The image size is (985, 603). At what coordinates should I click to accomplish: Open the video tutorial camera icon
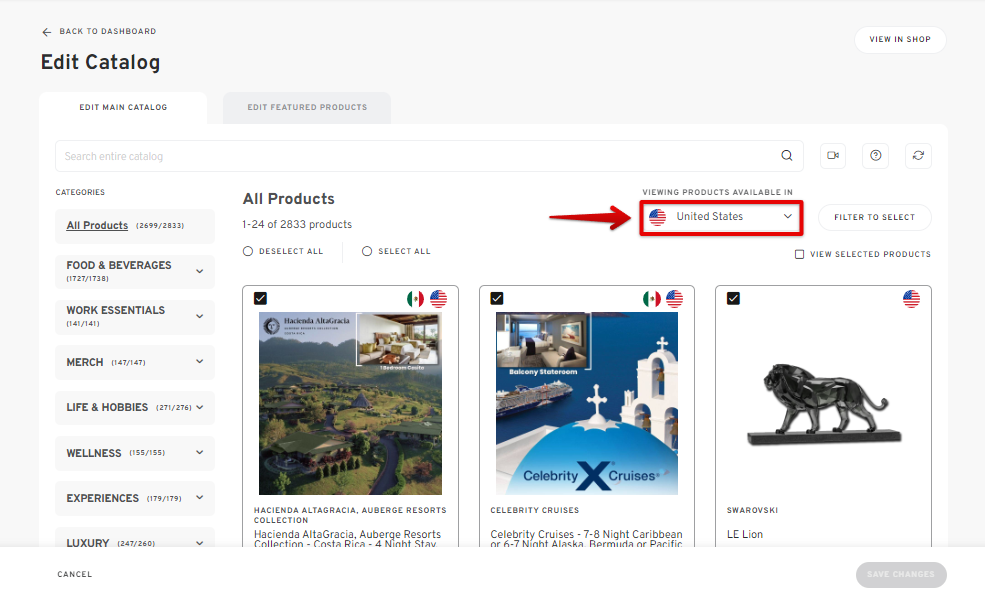833,156
